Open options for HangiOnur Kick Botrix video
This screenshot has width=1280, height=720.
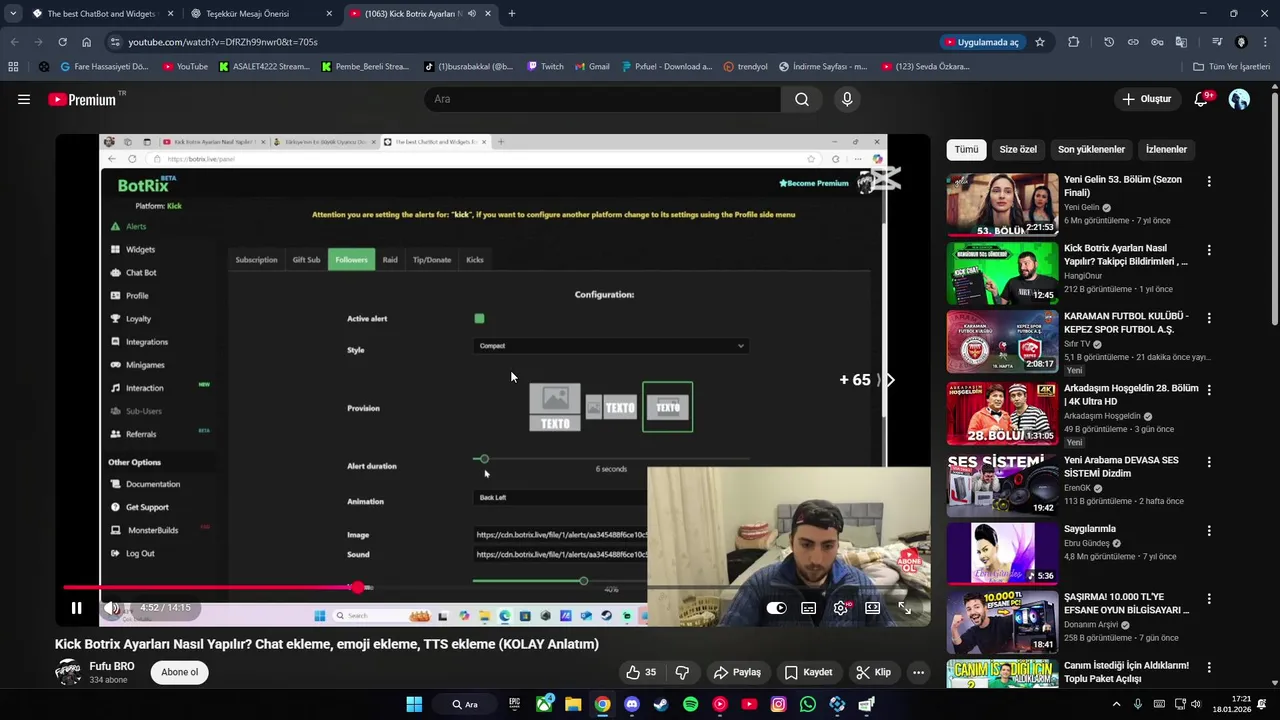[x=1209, y=250]
